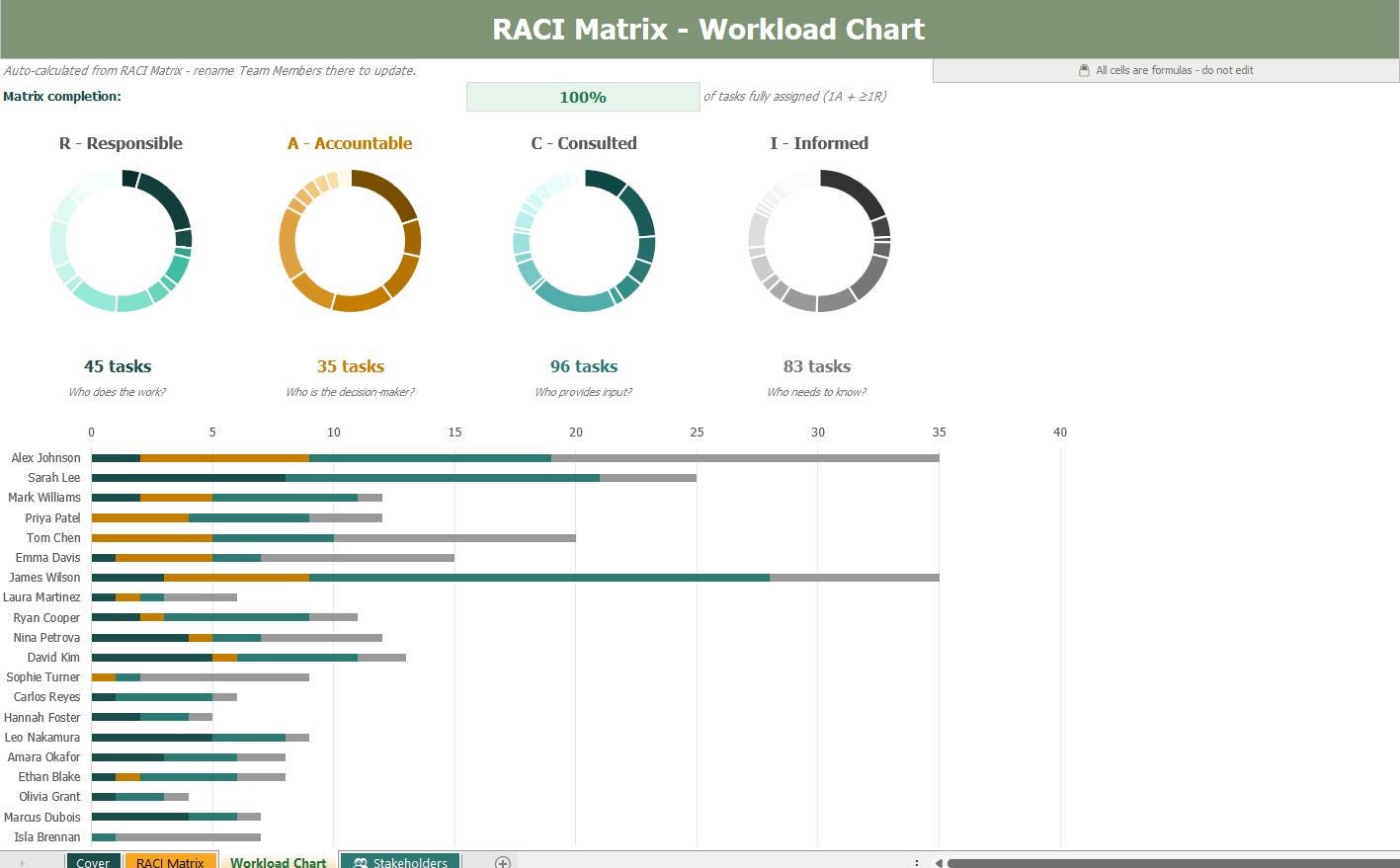Screen dimensions: 1400x868
Task: Click the '96 tasks' total
Action: (584, 366)
